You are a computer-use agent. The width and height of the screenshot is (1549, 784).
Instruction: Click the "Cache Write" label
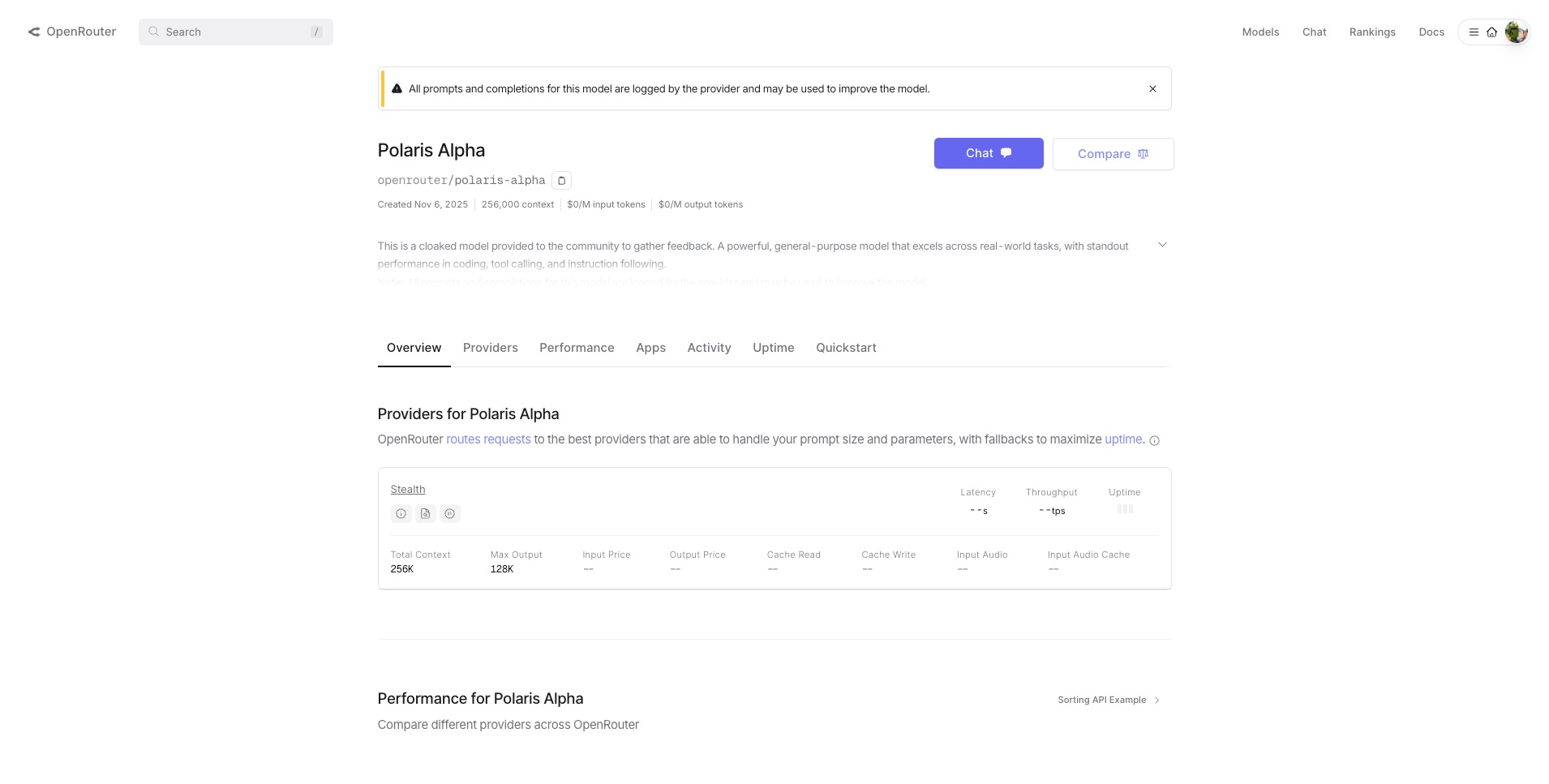889,555
